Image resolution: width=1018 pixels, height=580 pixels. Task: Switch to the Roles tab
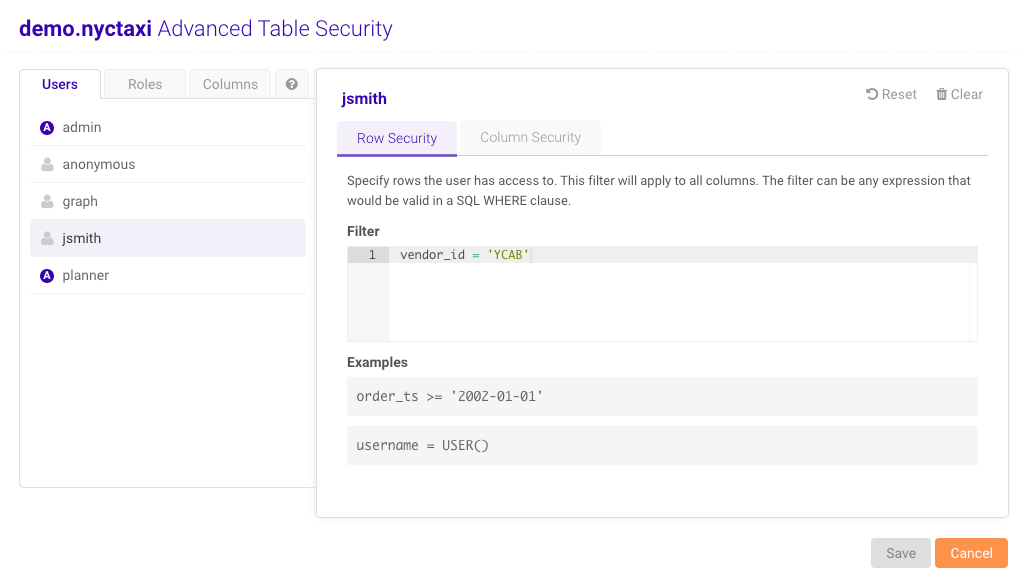coord(143,84)
